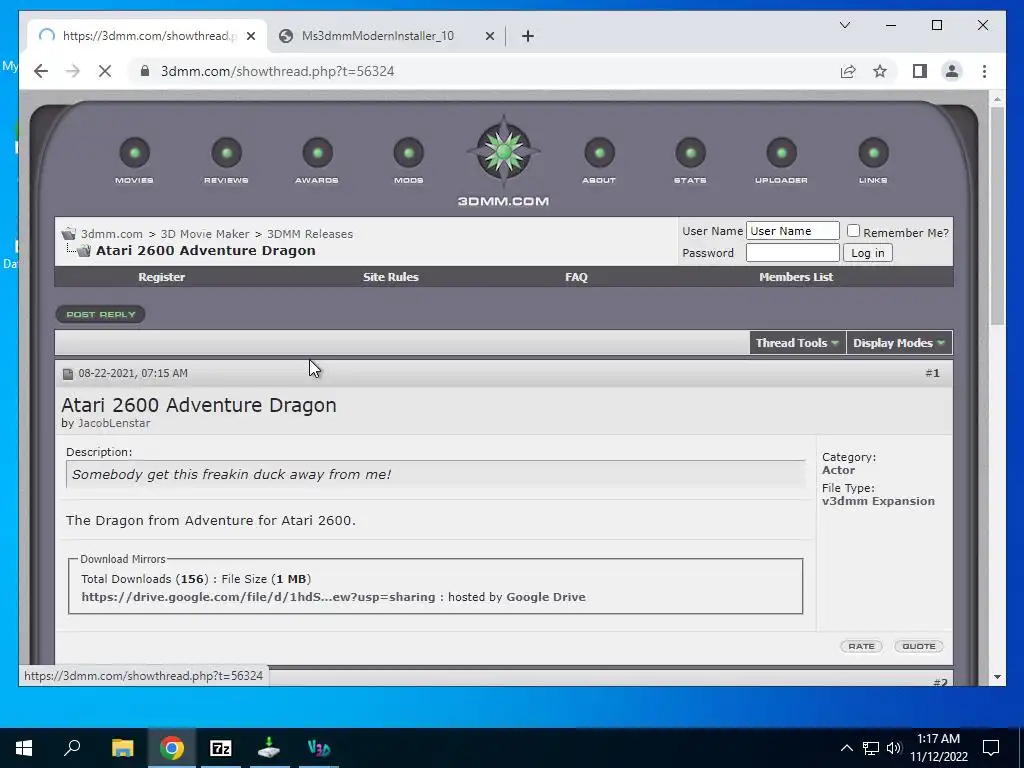Focus the Password input field

coord(792,253)
